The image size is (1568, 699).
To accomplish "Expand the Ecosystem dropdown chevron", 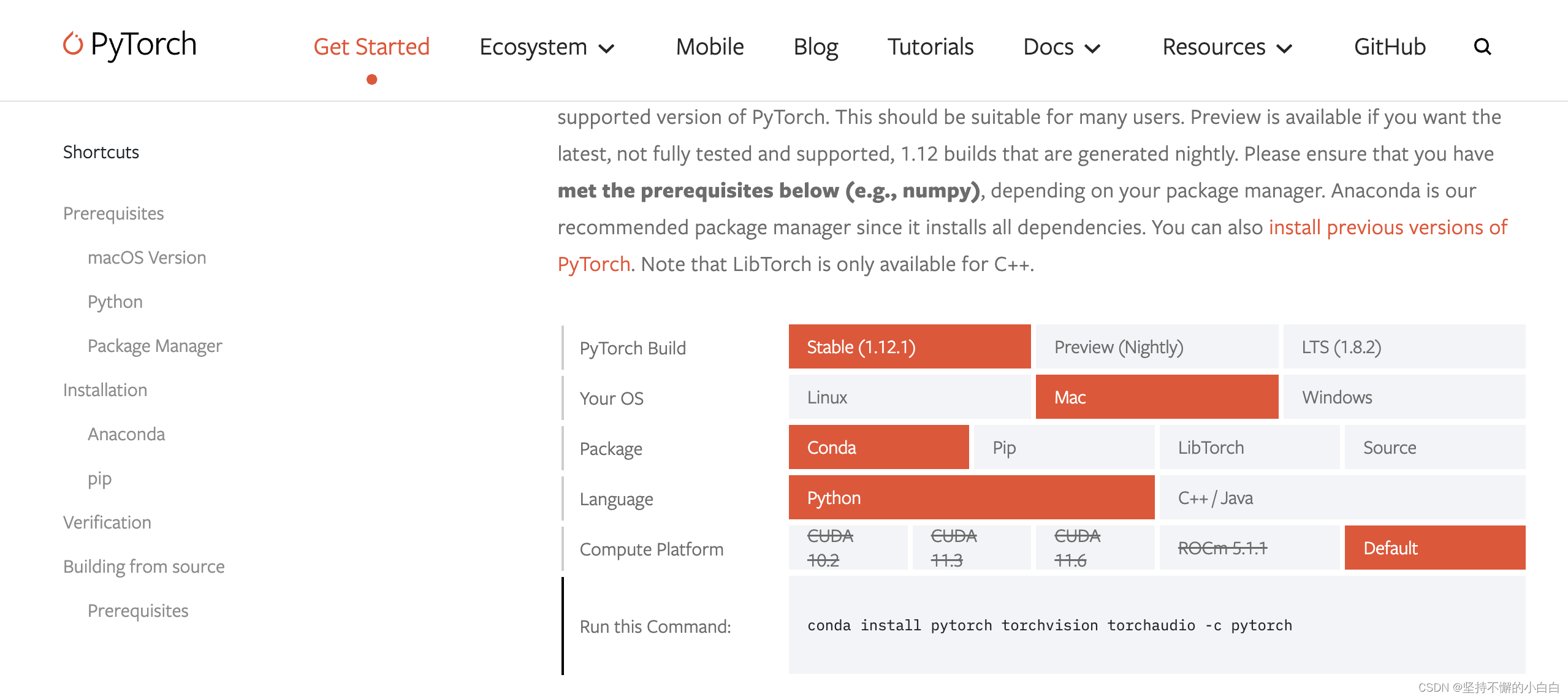I will [x=606, y=48].
